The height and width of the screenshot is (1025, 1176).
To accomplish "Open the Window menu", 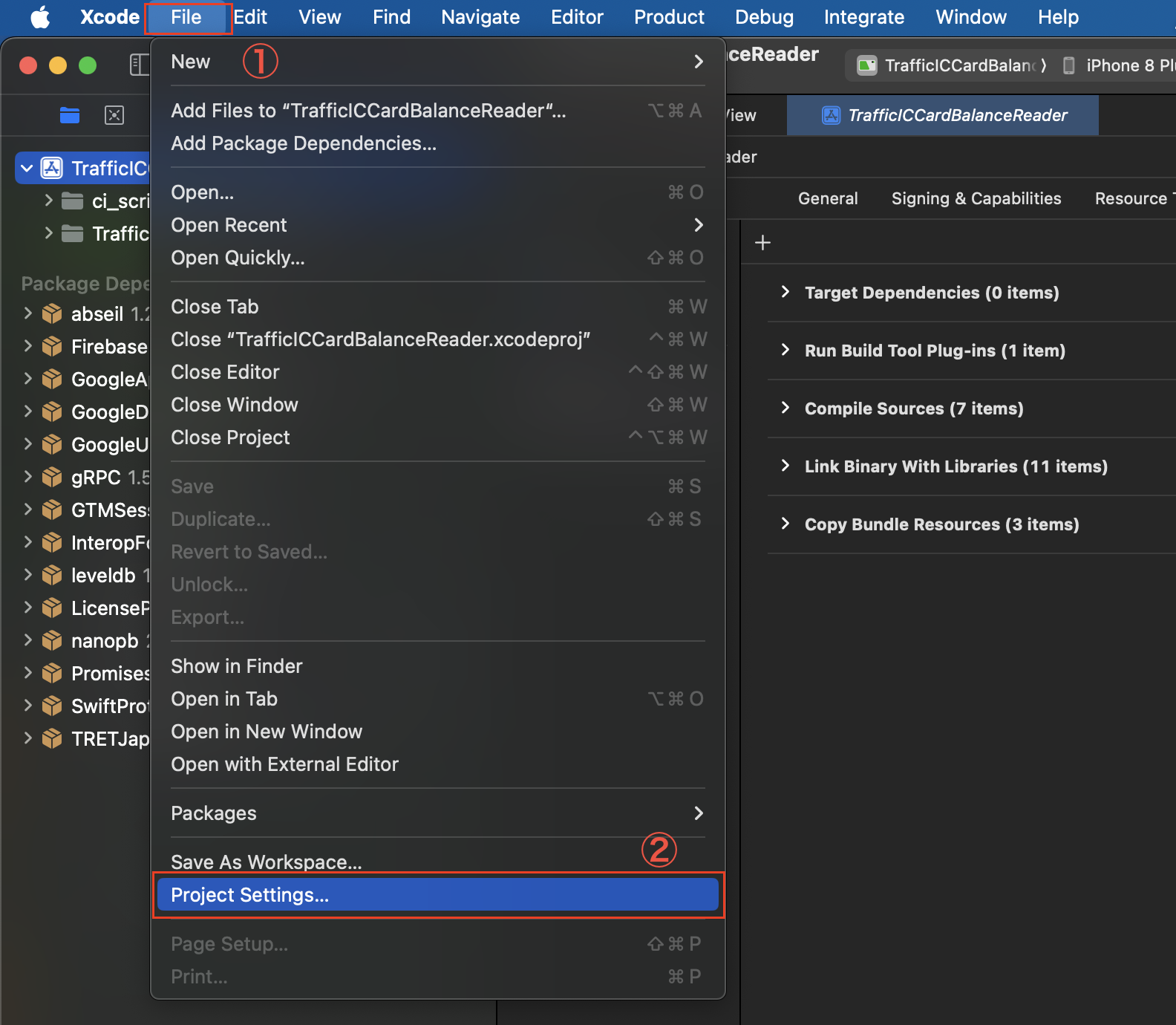I will click(x=971, y=17).
